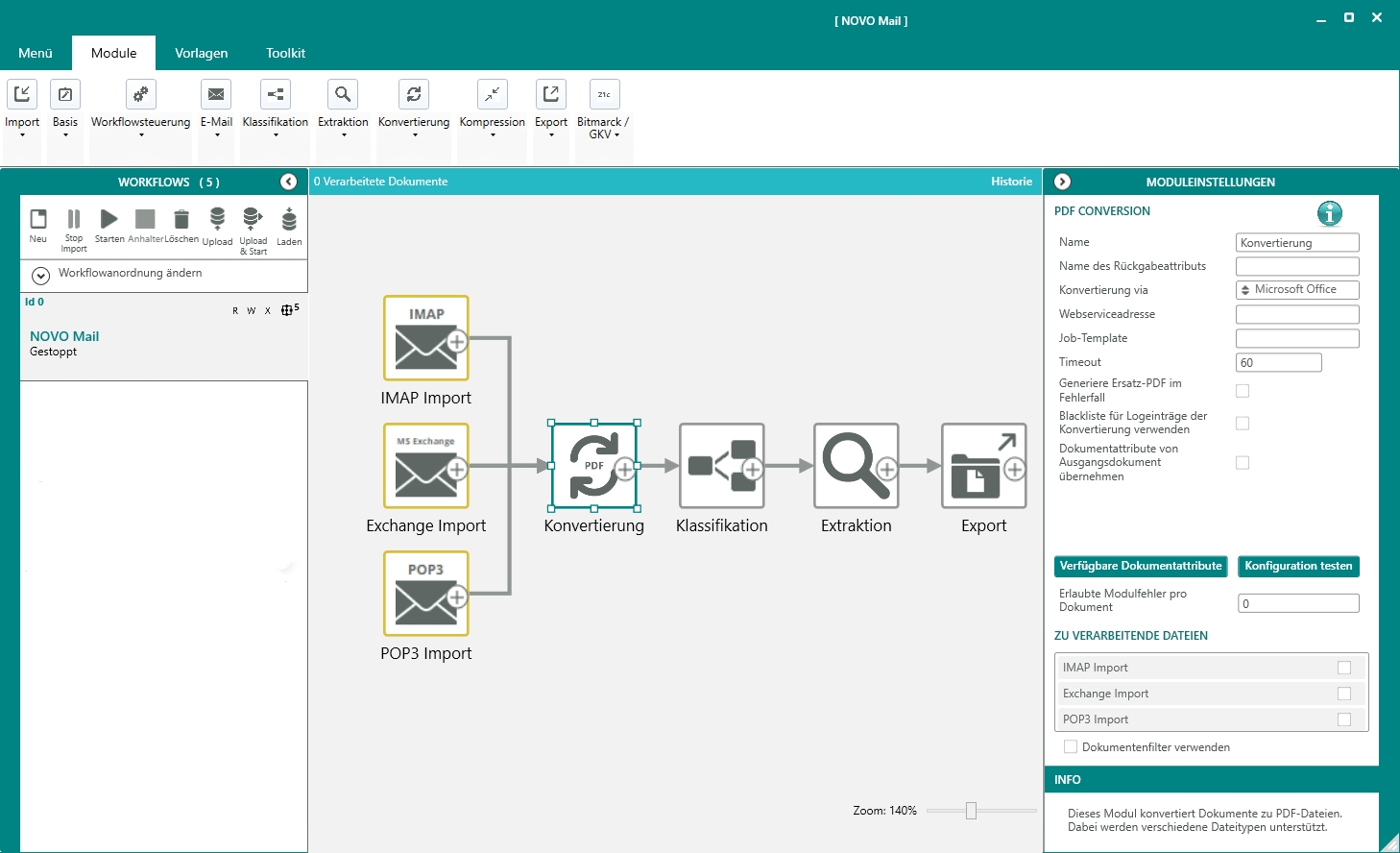Select the IMAP Import node
1400x853 pixels.
(426, 338)
